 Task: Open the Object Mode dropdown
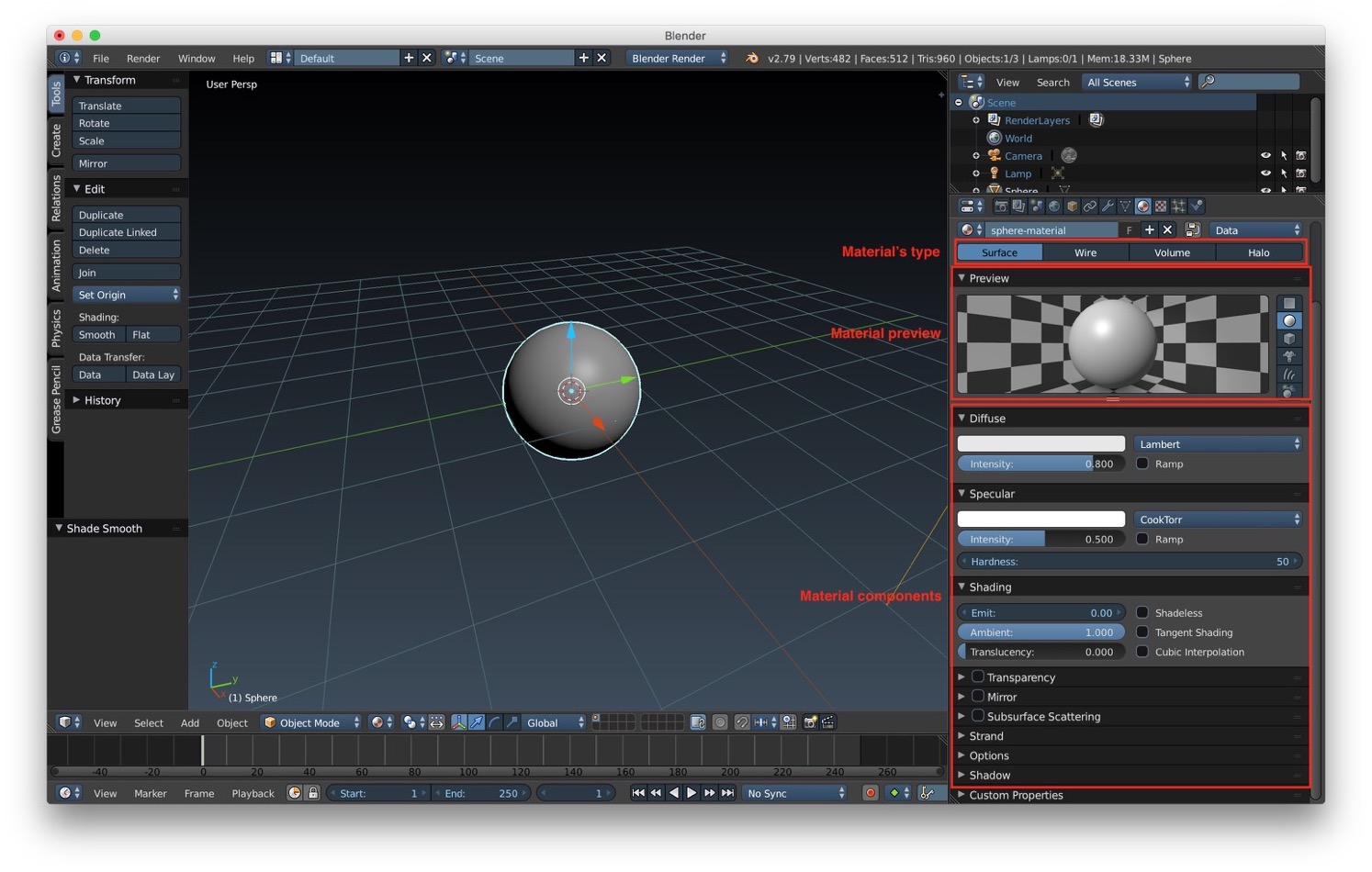point(310,723)
